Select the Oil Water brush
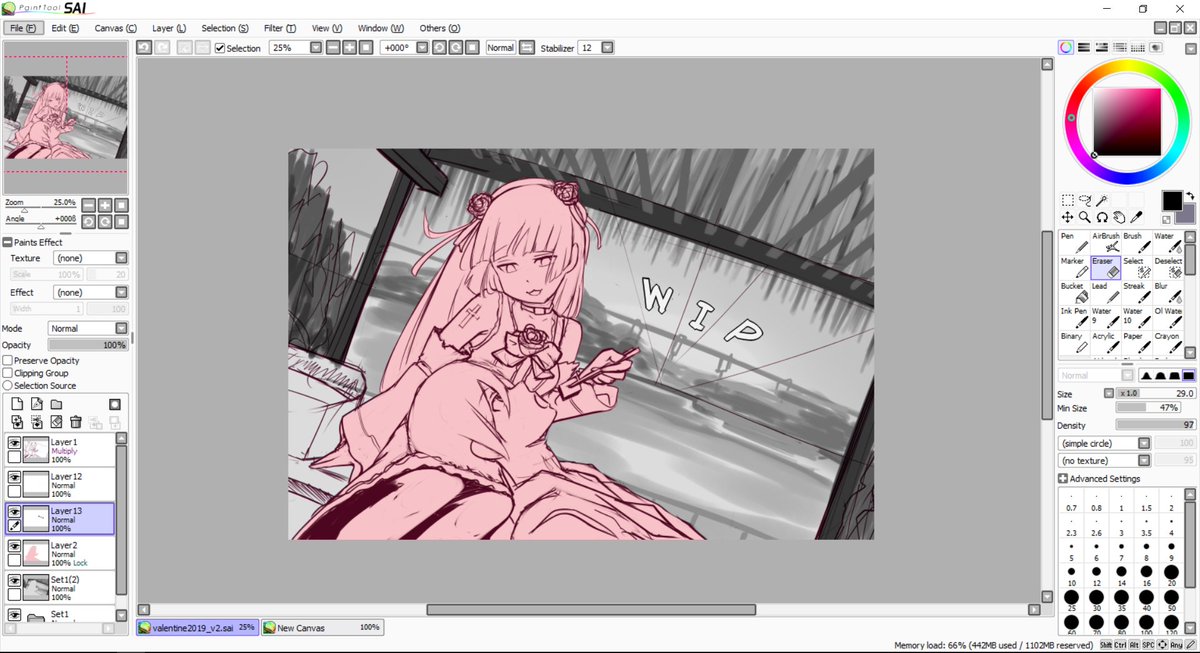This screenshot has width=1200, height=653. click(x=1167, y=317)
